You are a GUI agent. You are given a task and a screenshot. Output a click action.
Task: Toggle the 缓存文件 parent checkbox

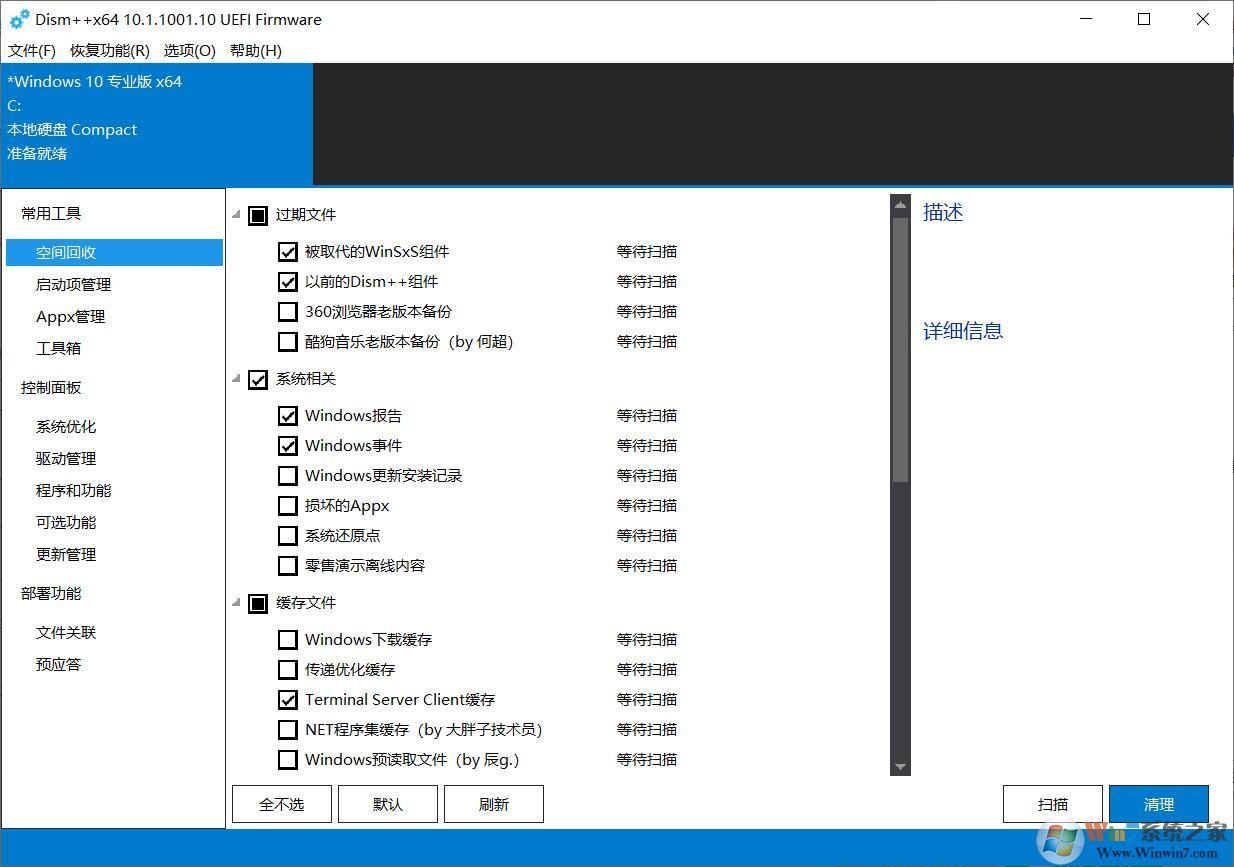(x=258, y=602)
